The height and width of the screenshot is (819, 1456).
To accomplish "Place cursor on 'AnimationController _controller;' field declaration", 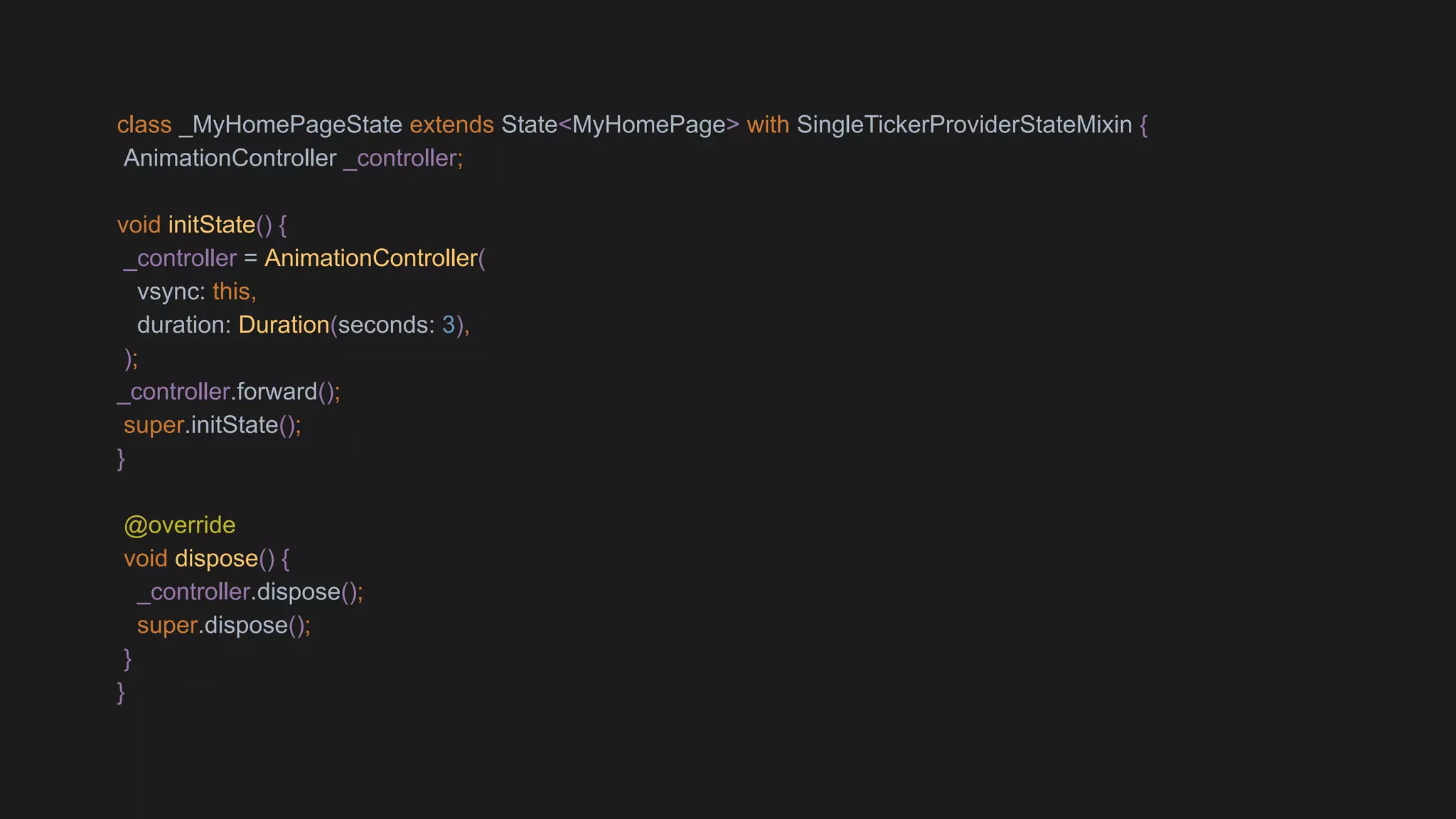I will pos(293,159).
